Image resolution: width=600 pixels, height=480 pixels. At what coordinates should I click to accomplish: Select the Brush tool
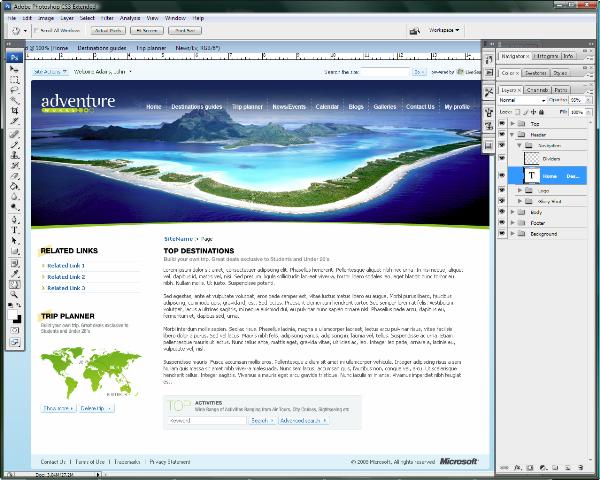pos(14,145)
